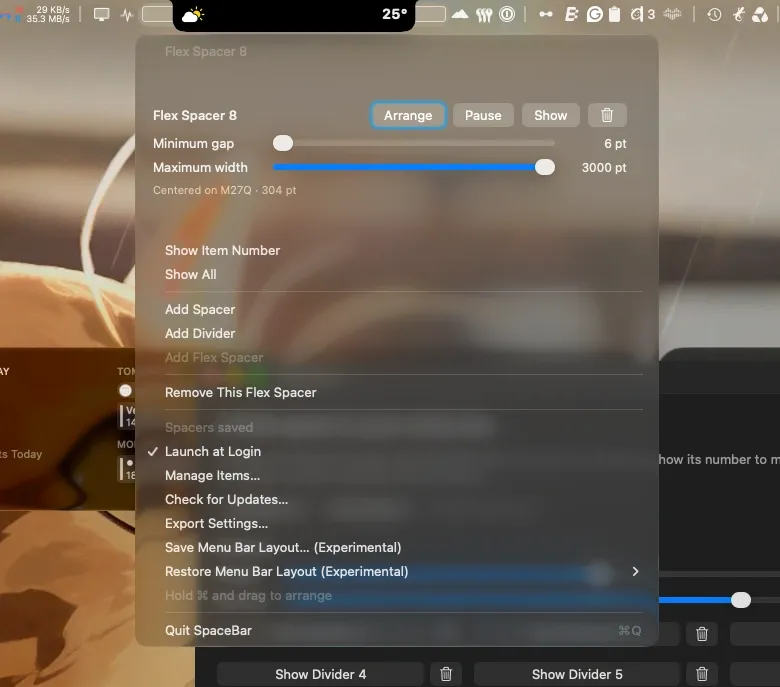
Task: Click the 3000 pt maximum width value
Action: 604,168
